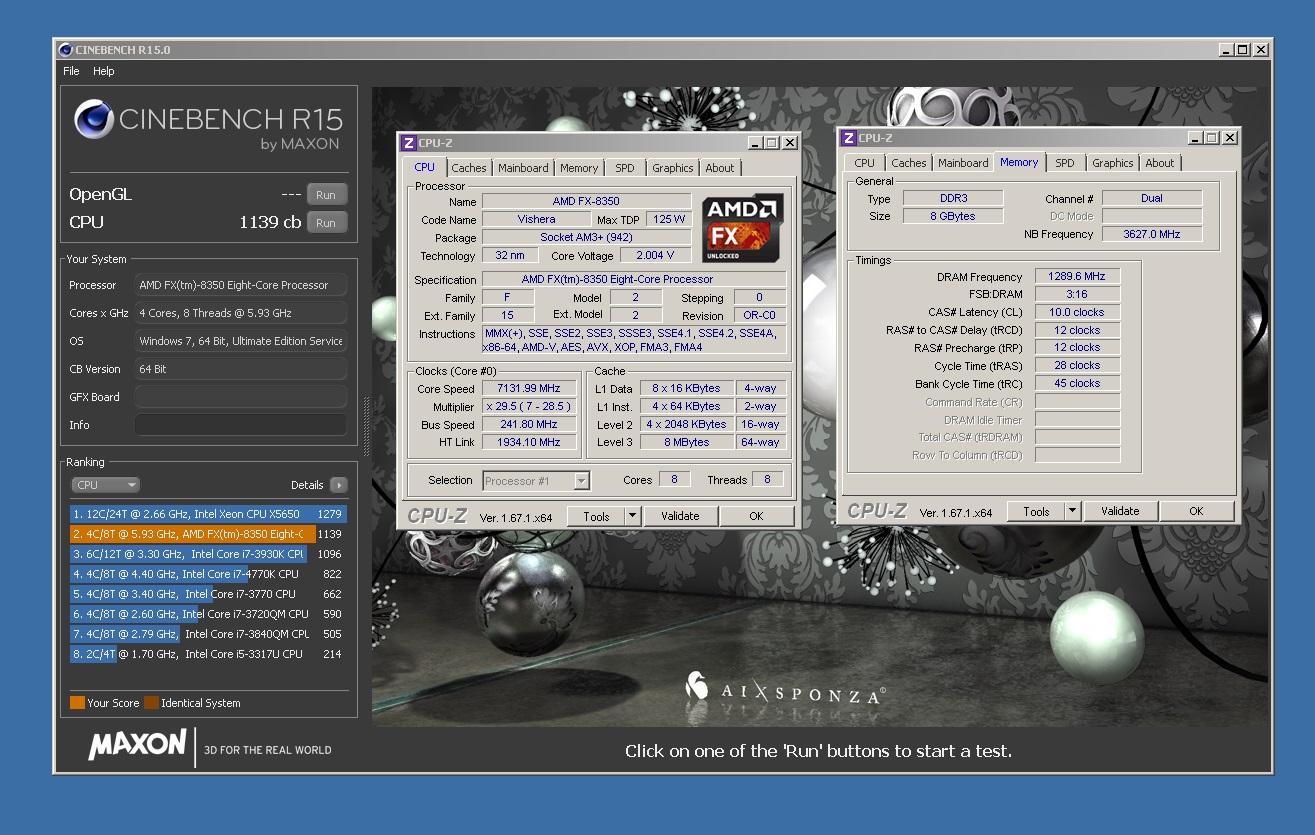Select Core i7-3770 ranking entry
This screenshot has width=1315, height=835.
(x=208, y=594)
